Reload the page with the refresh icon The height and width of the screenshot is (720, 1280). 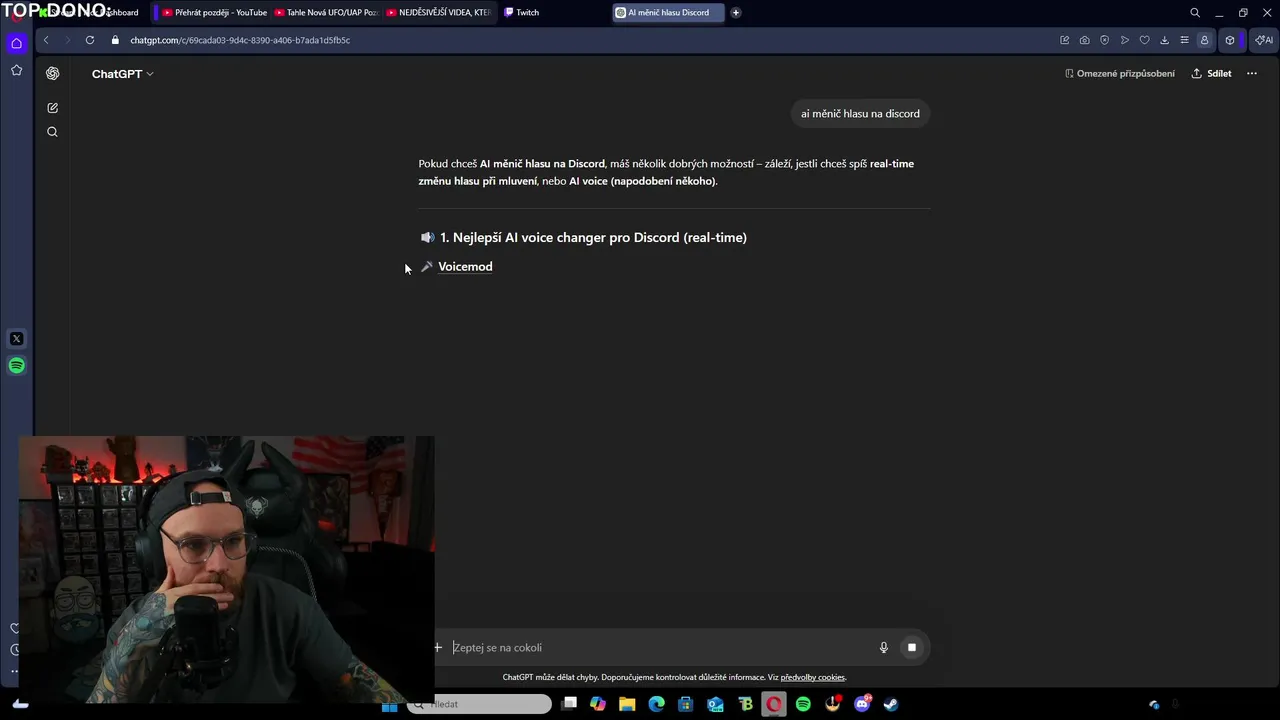[90, 40]
